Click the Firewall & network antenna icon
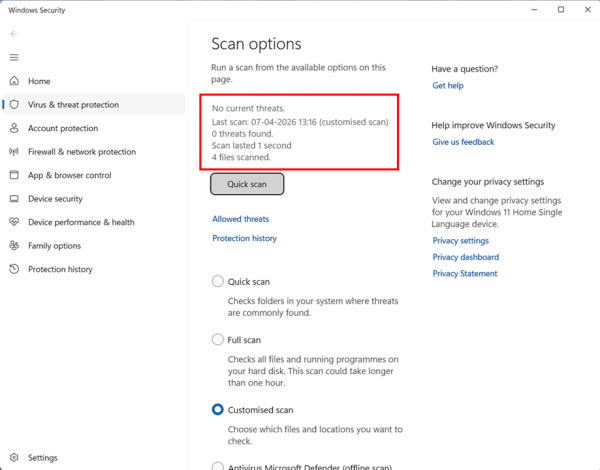Image resolution: width=600 pixels, height=470 pixels. tap(14, 152)
